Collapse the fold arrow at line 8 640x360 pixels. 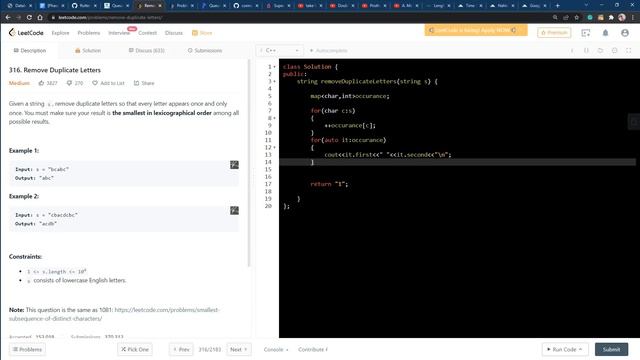click(x=274, y=118)
